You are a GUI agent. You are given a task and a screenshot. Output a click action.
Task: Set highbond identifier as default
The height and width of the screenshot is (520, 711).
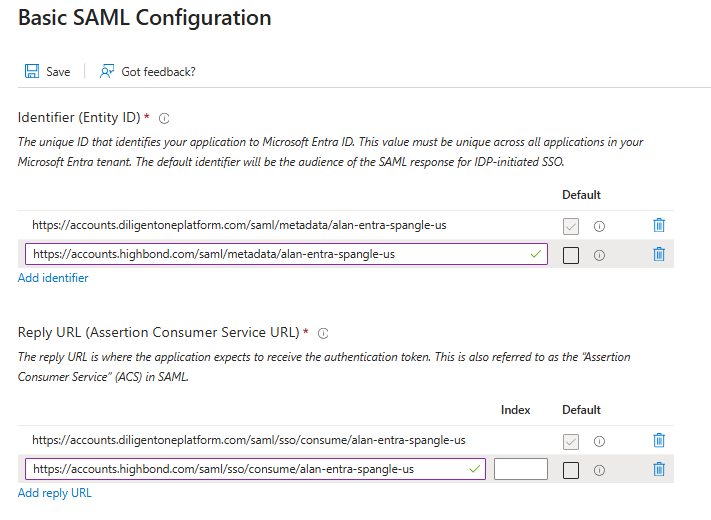(x=571, y=255)
